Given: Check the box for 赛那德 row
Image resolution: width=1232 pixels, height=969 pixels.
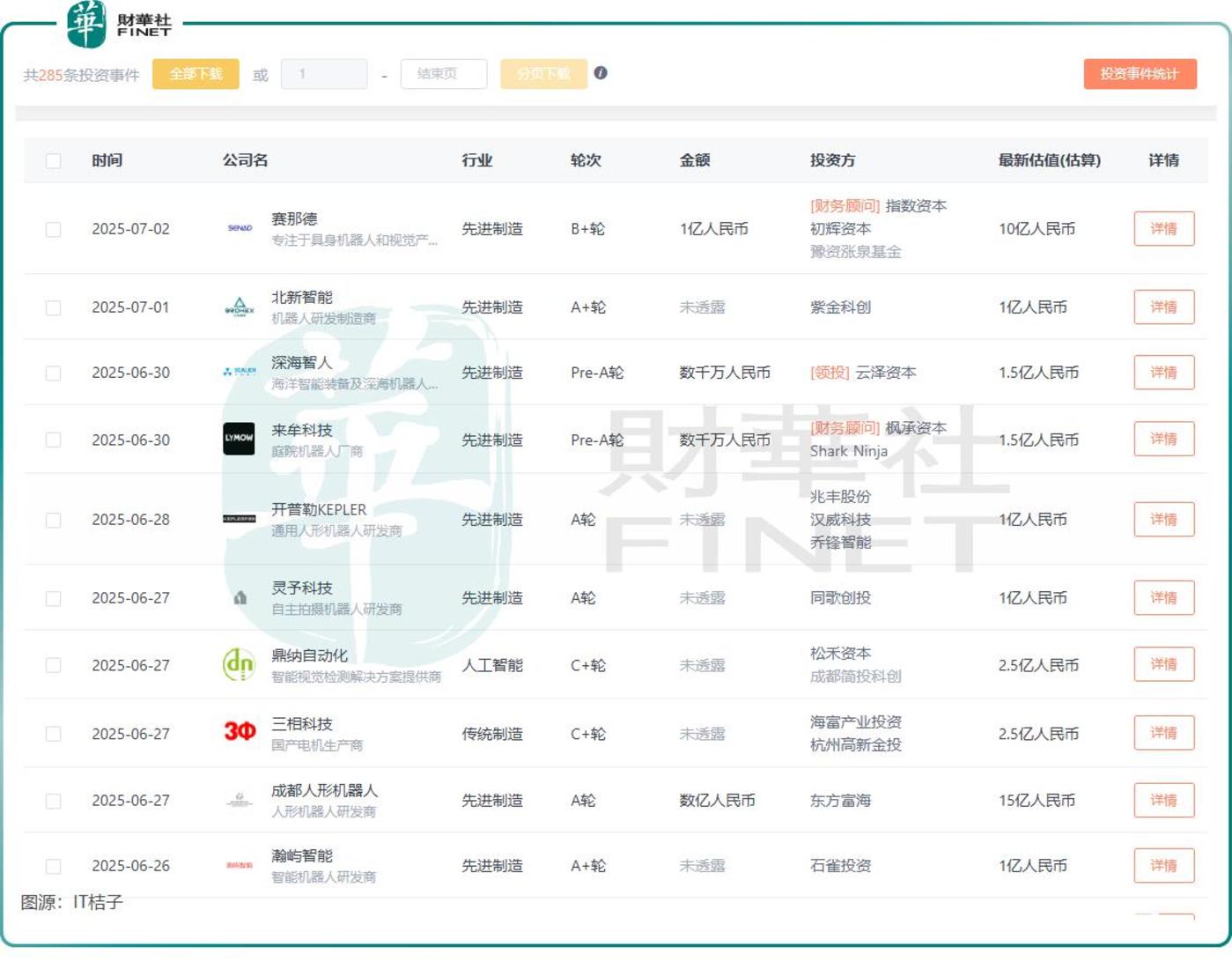Looking at the screenshot, I should coord(54,229).
